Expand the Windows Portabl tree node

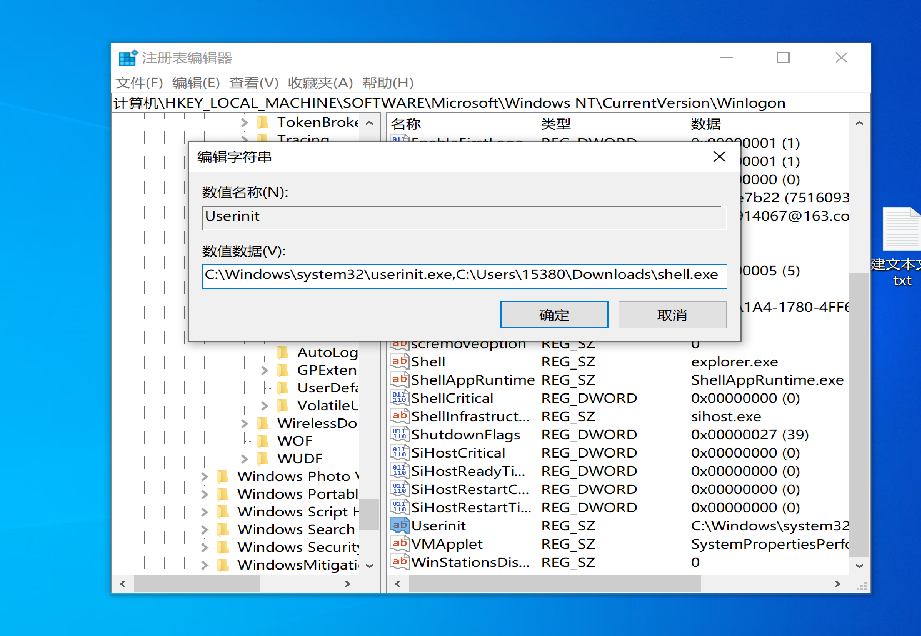tap(204, 494)
